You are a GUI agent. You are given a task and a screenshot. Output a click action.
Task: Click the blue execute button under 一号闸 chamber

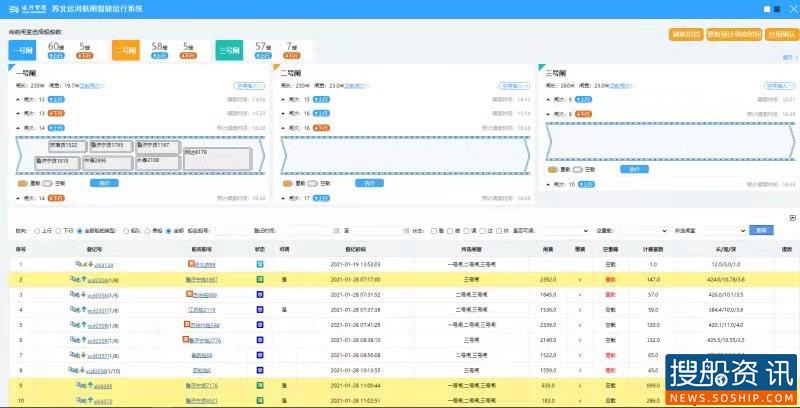104,183
